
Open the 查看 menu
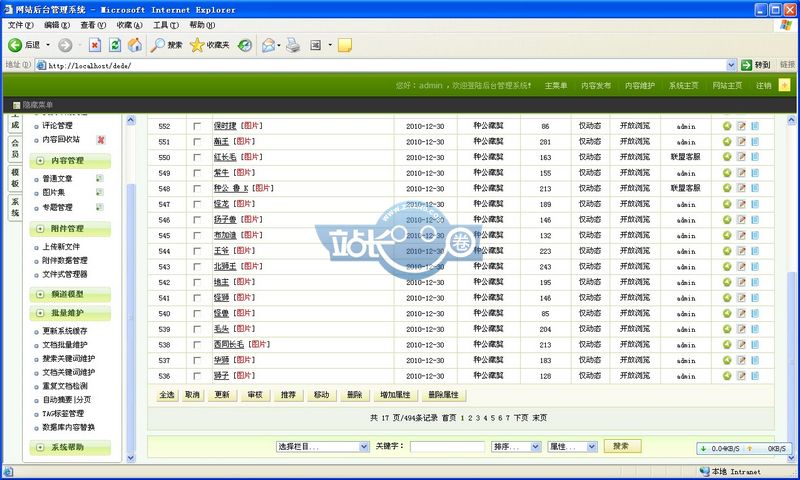tap(93, 25)
